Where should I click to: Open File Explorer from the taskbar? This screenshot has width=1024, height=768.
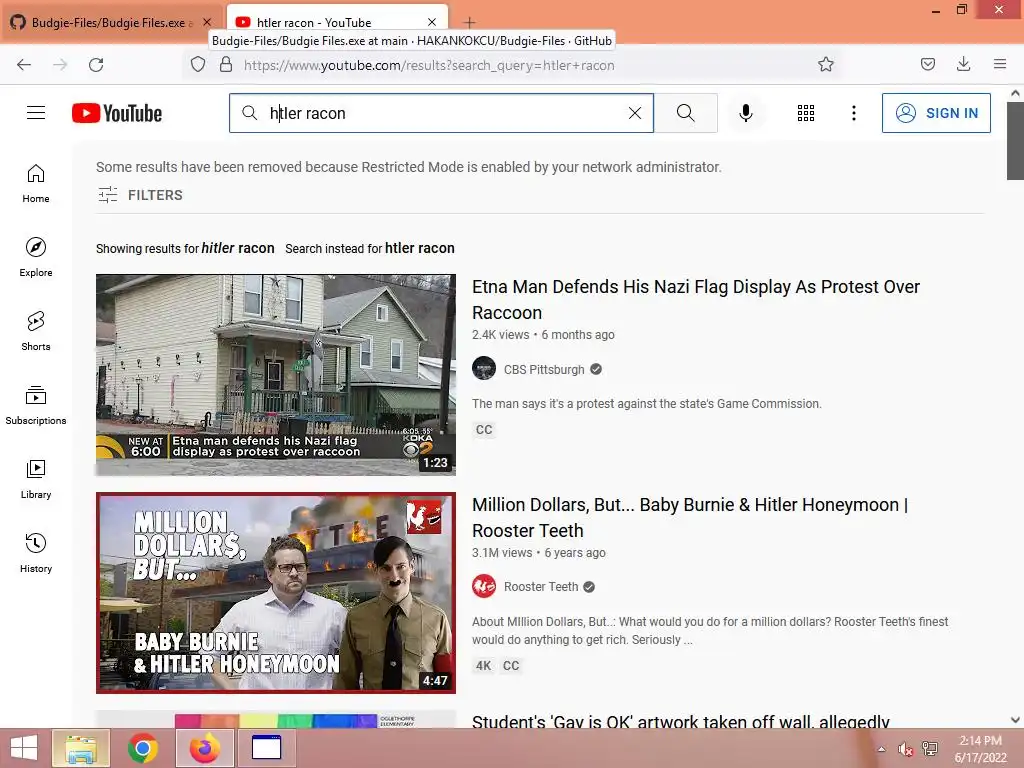point(81,748)
